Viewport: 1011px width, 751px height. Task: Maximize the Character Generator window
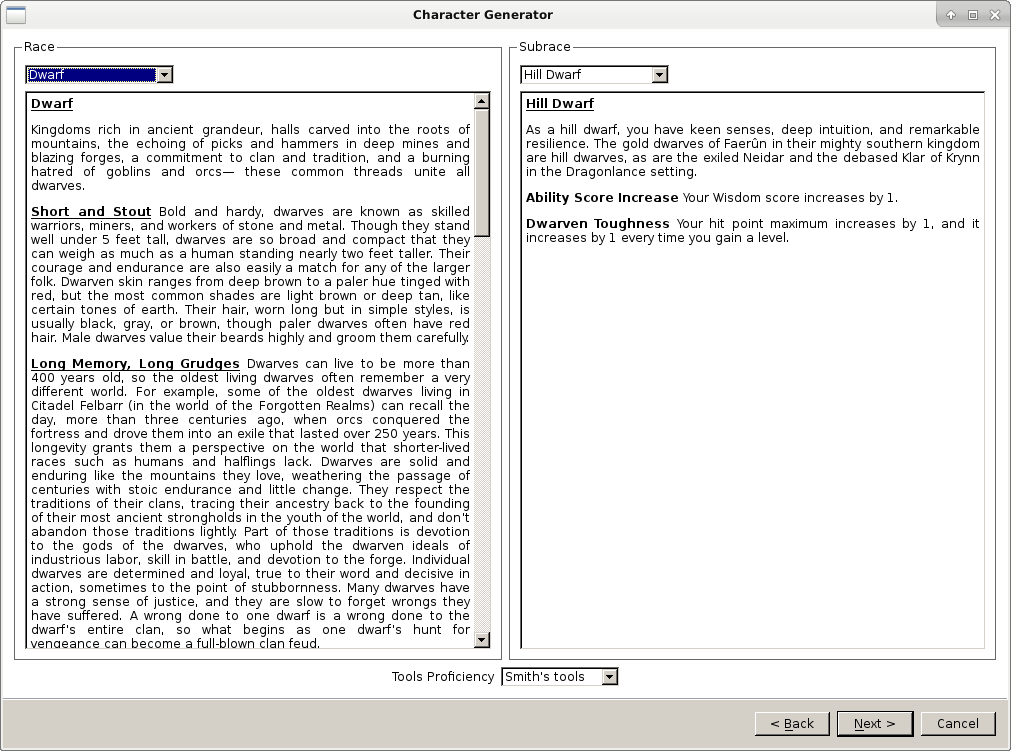pos(973,15)
